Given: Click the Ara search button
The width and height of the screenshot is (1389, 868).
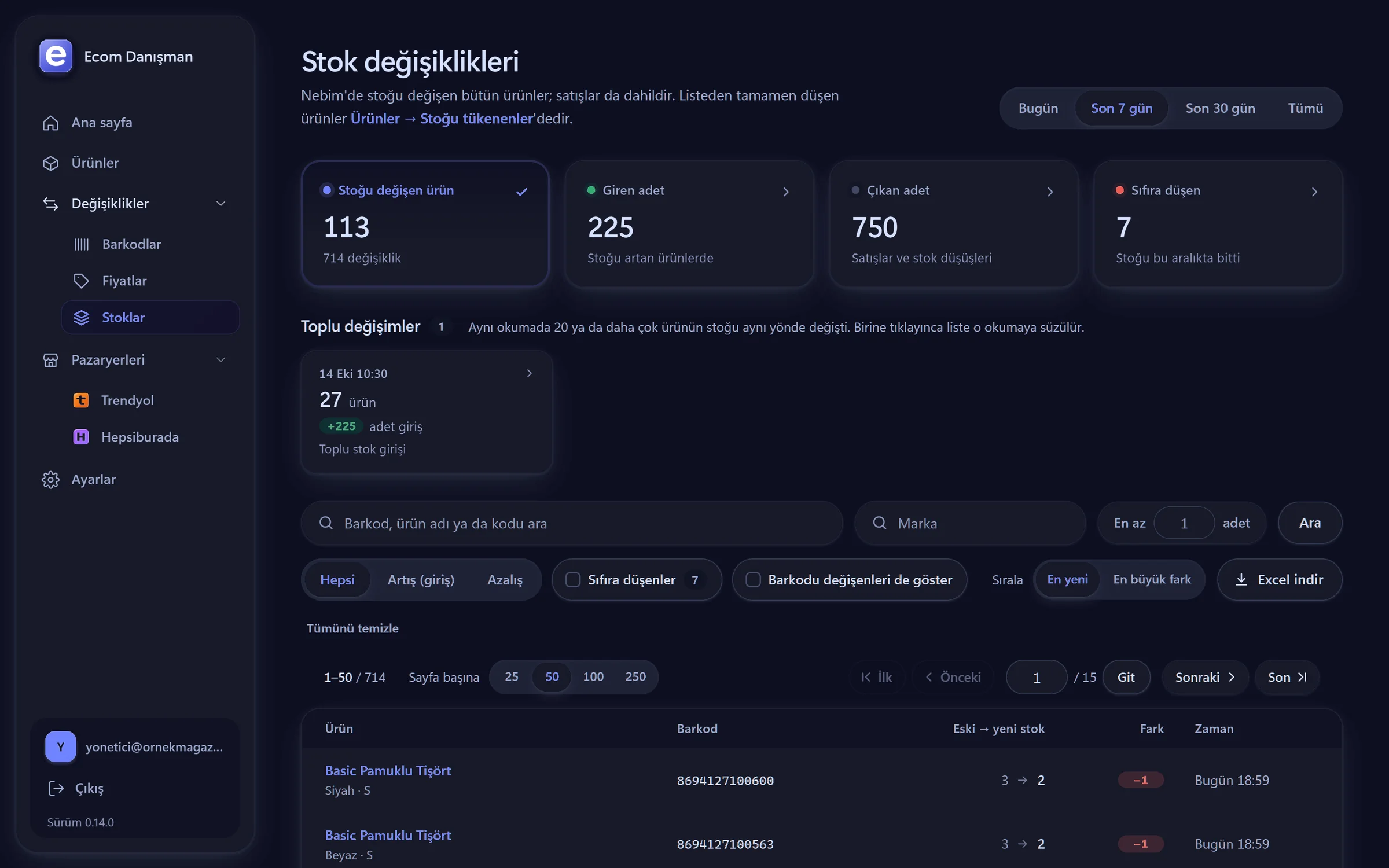Looking at the screenshot, I should [x=1310, y=523].
